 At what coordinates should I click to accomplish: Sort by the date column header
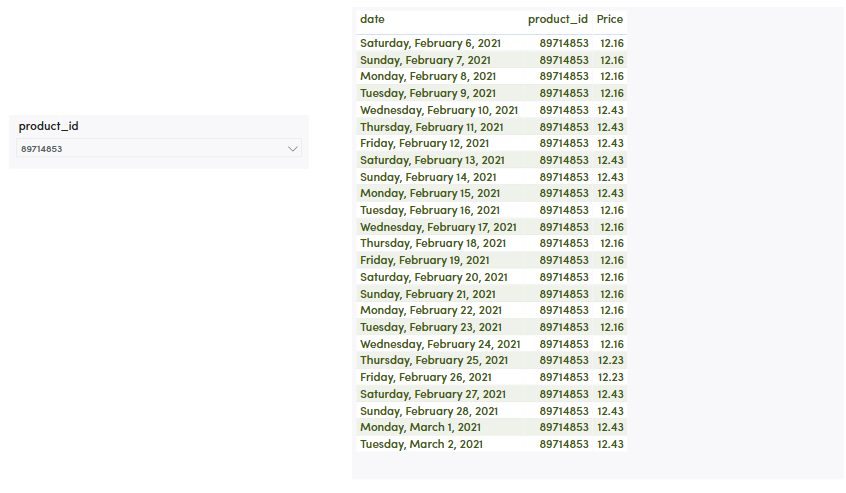372,19
